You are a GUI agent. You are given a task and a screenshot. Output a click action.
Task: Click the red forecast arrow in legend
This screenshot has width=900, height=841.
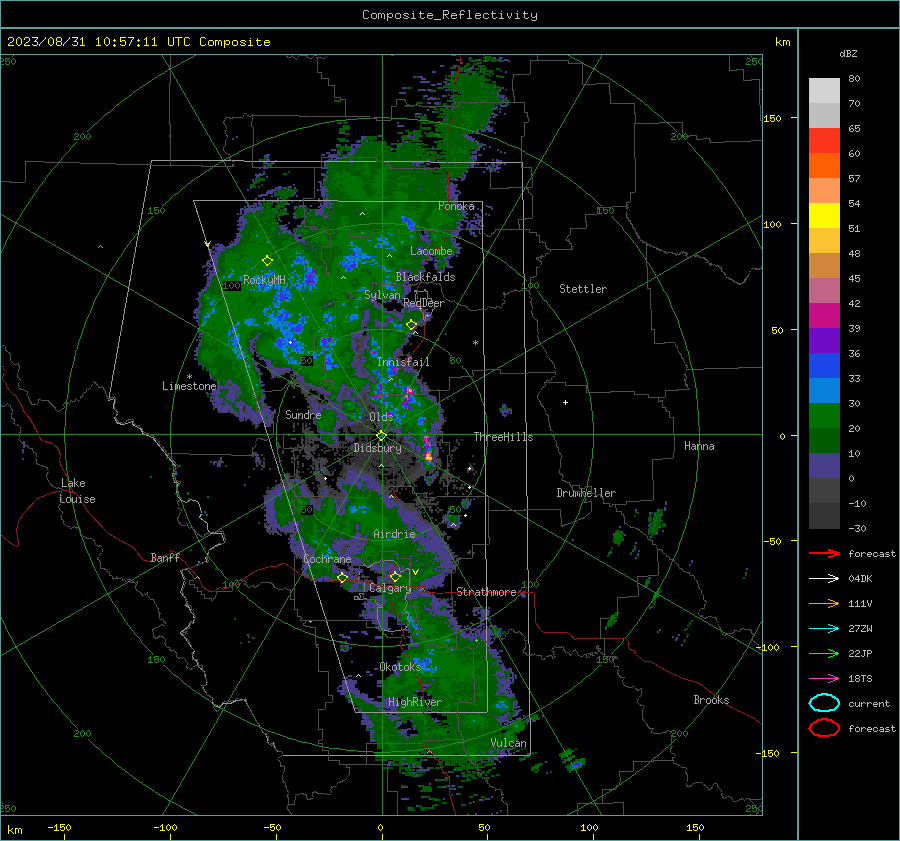point(824,553)
